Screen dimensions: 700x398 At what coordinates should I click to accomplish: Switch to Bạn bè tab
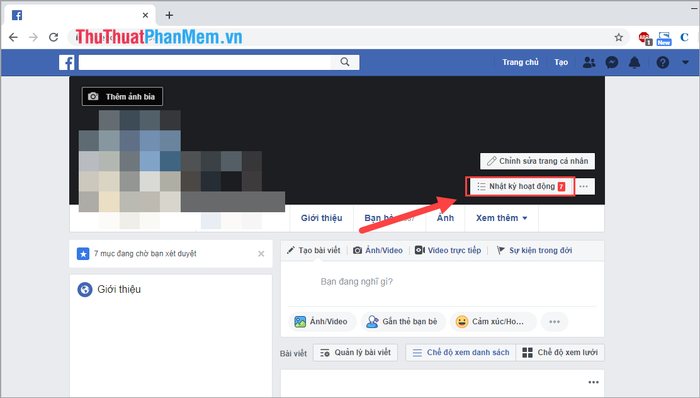coord(389,218)
